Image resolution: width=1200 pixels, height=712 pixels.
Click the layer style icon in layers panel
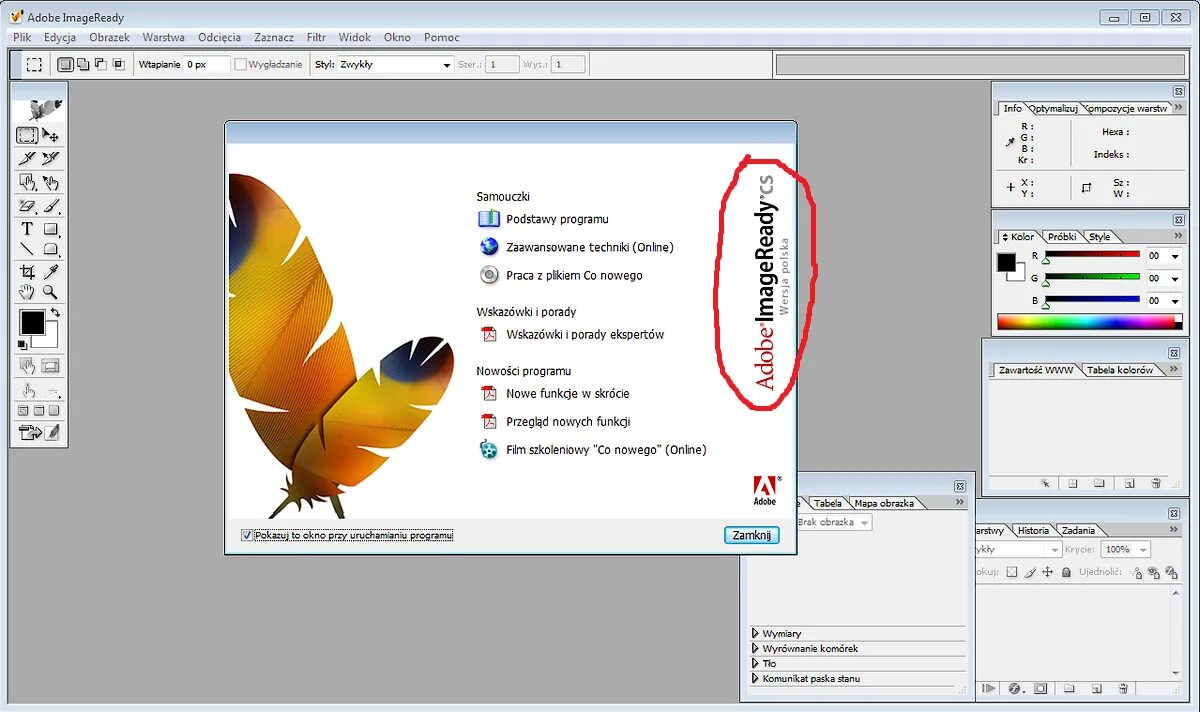(1015, 688)
